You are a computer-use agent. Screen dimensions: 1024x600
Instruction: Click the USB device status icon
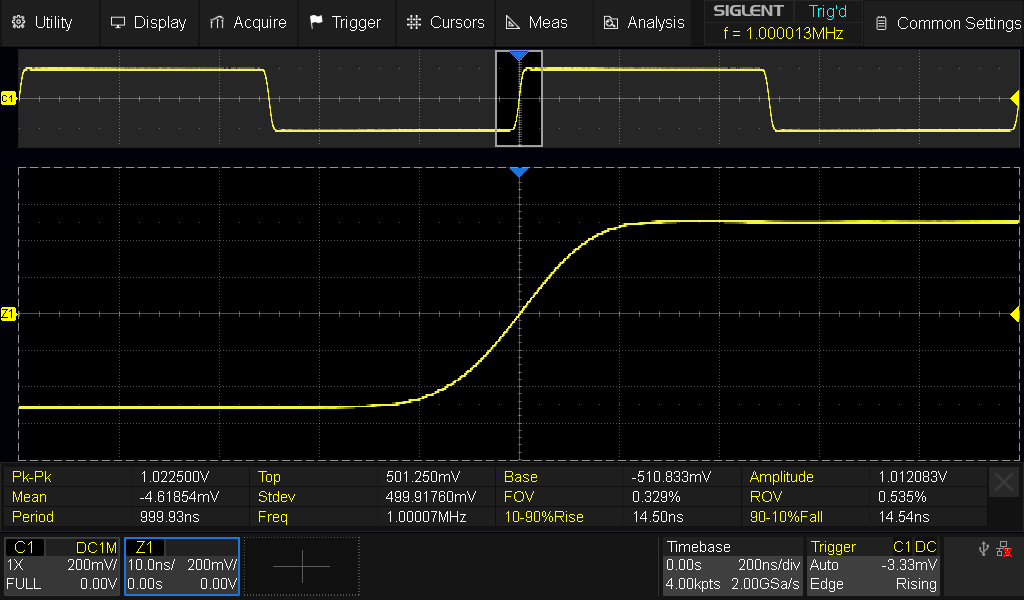point(983,549)
